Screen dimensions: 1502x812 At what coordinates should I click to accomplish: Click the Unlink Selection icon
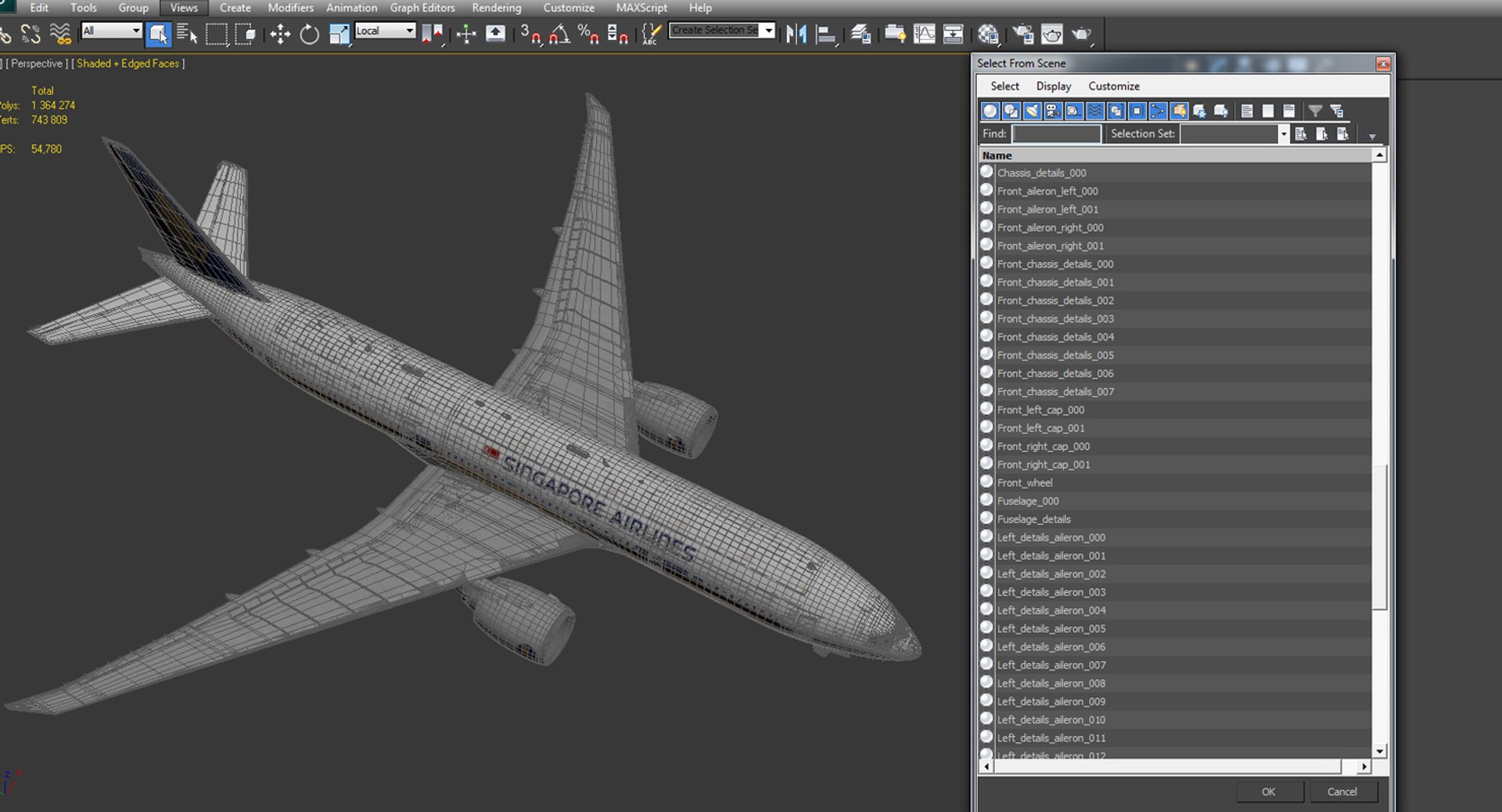31,34
